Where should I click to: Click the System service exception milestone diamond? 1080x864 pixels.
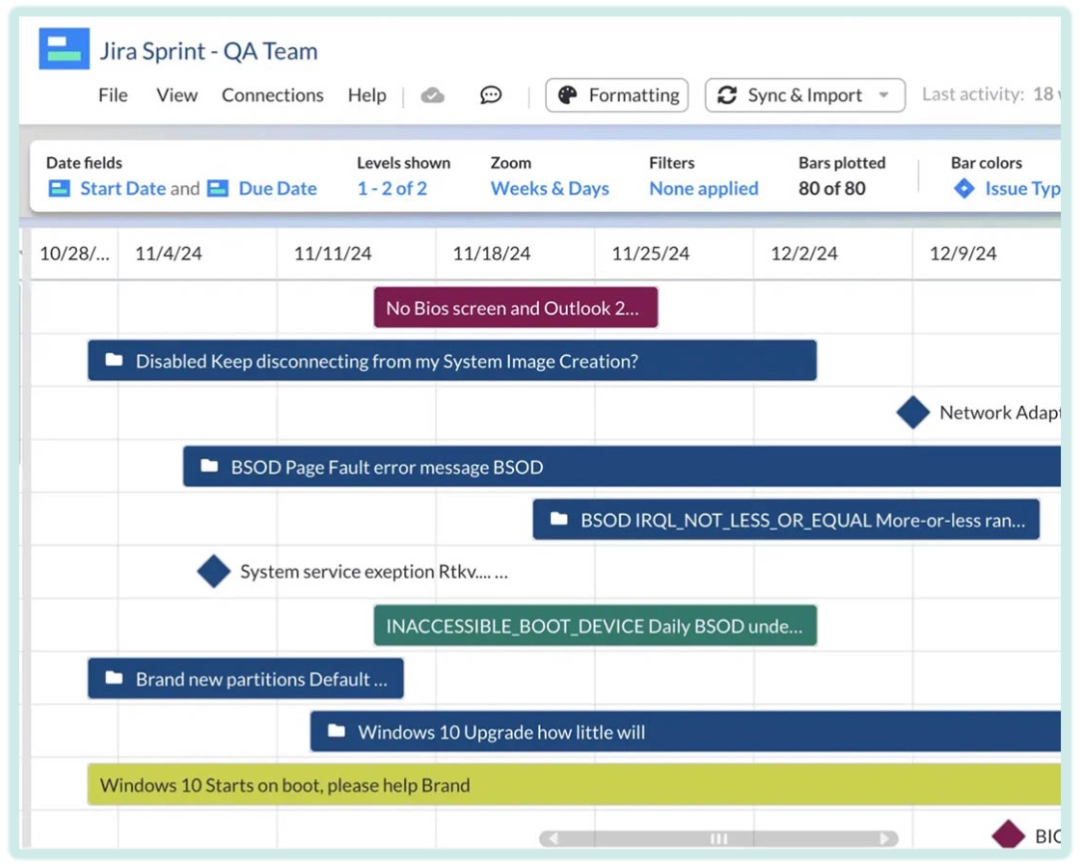tap(214, 572)
